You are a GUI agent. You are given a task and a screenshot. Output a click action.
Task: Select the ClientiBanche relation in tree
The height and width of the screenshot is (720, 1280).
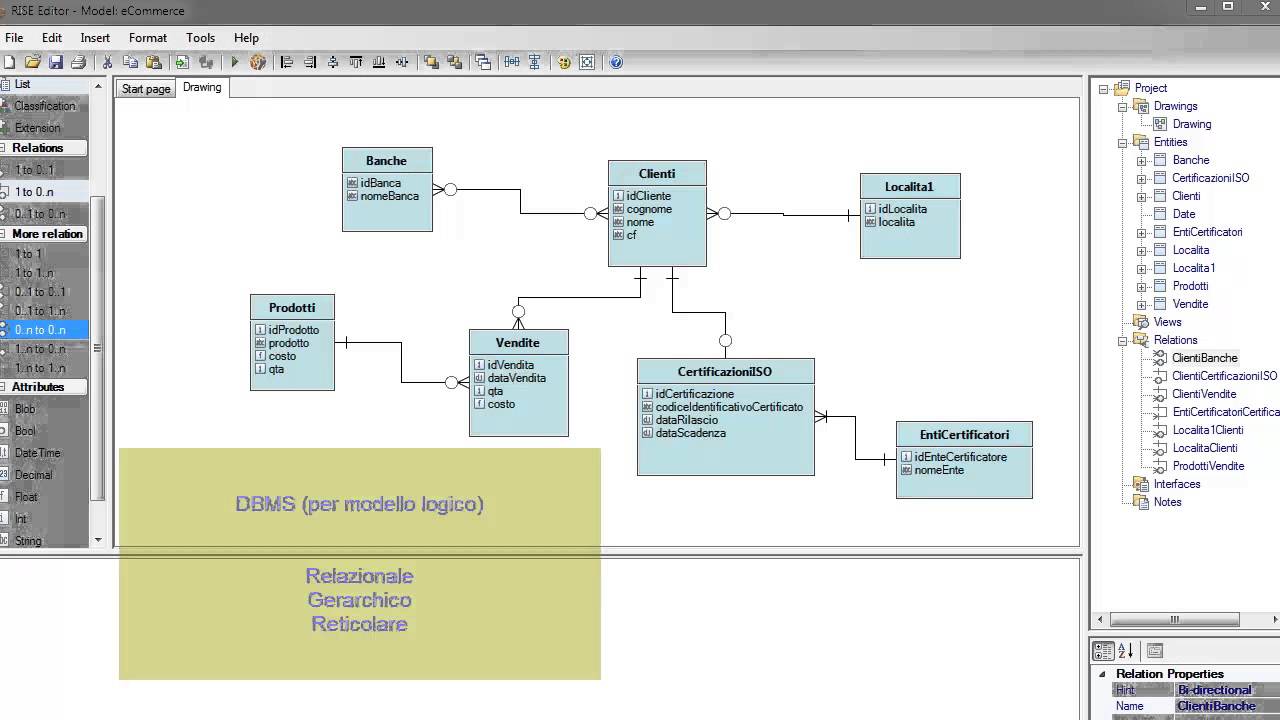pyautogui.click(x=1204, y=358)
